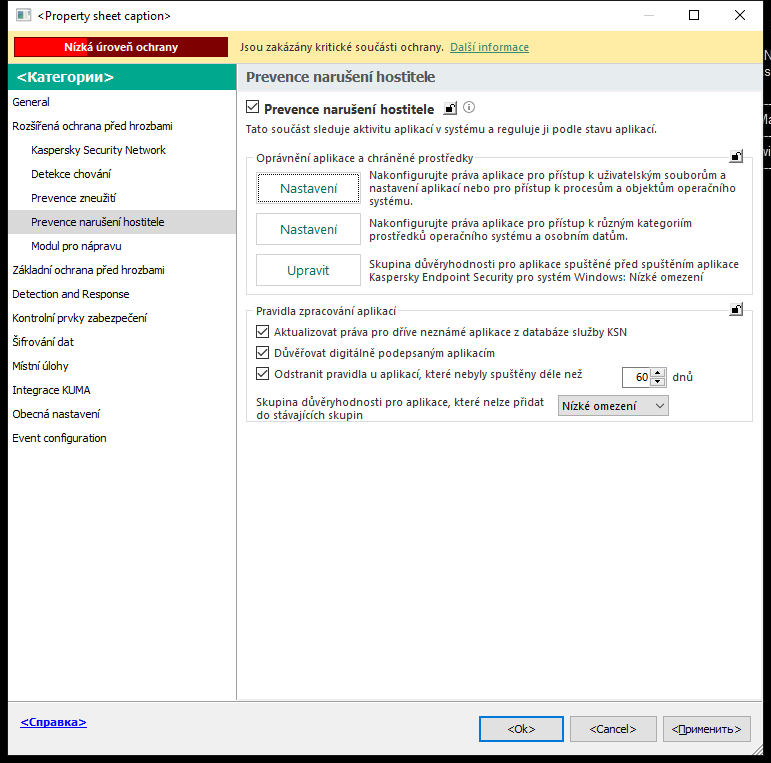Click the lock icon beside Prevence narušení hostitele heading
The height and width of the screenshot is (763, 771).
click(x=450, y=108)
